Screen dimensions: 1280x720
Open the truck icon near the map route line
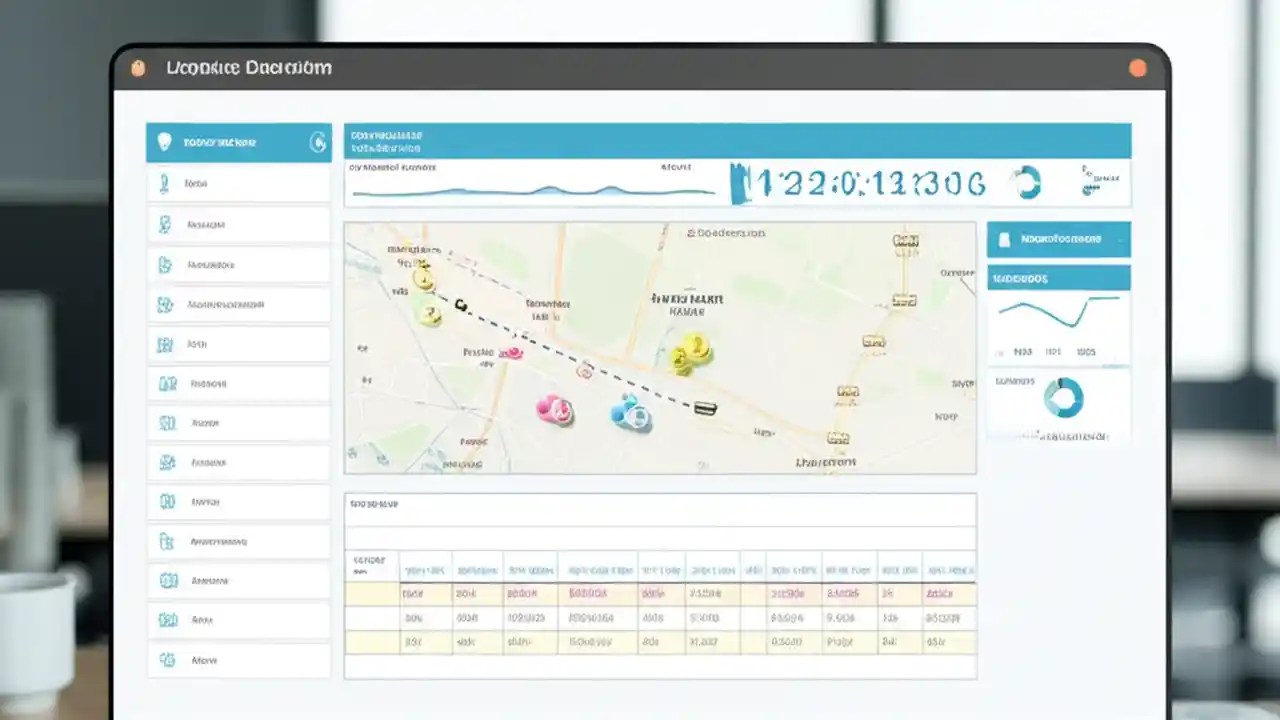708,409
